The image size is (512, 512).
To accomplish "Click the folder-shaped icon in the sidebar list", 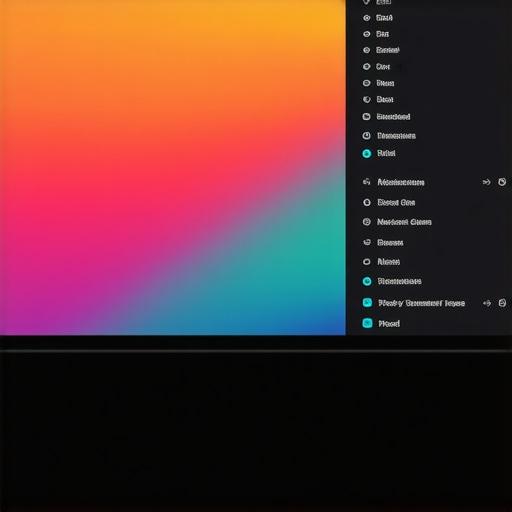I will coord(366,116).
